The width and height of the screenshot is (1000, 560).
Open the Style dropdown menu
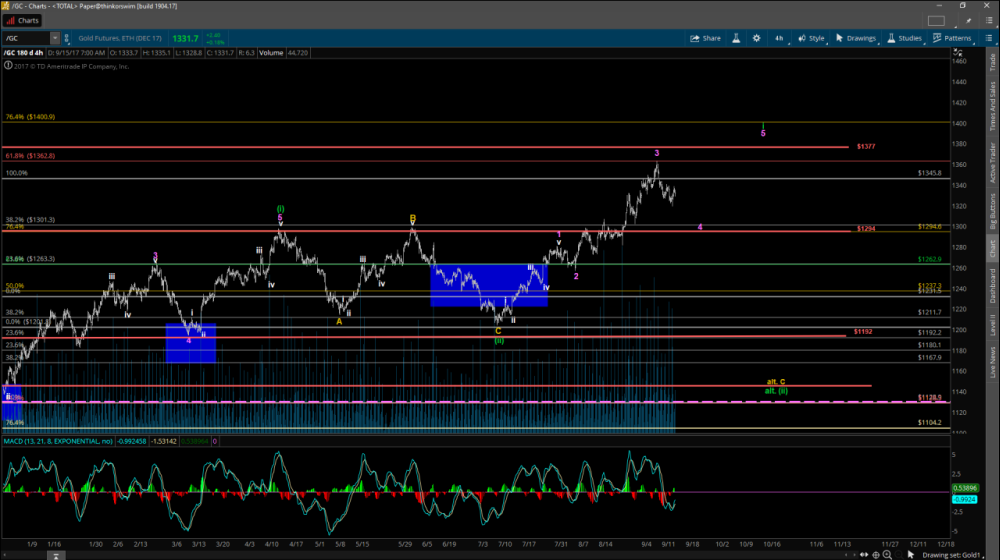(811, 38)
